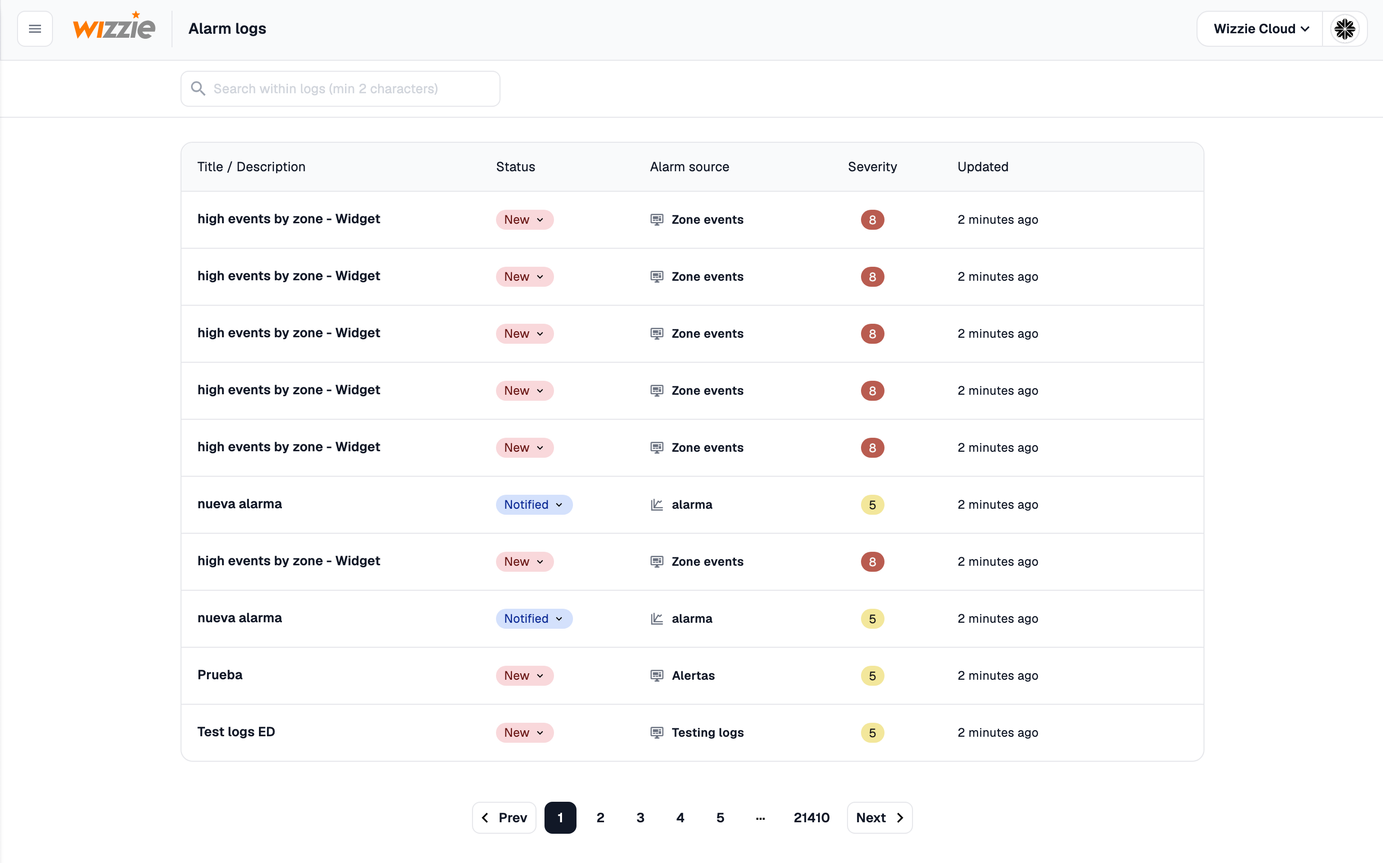1383x863 pixels.
Task: Click the monitor icon beside Alertas
Action: [657, 676]
